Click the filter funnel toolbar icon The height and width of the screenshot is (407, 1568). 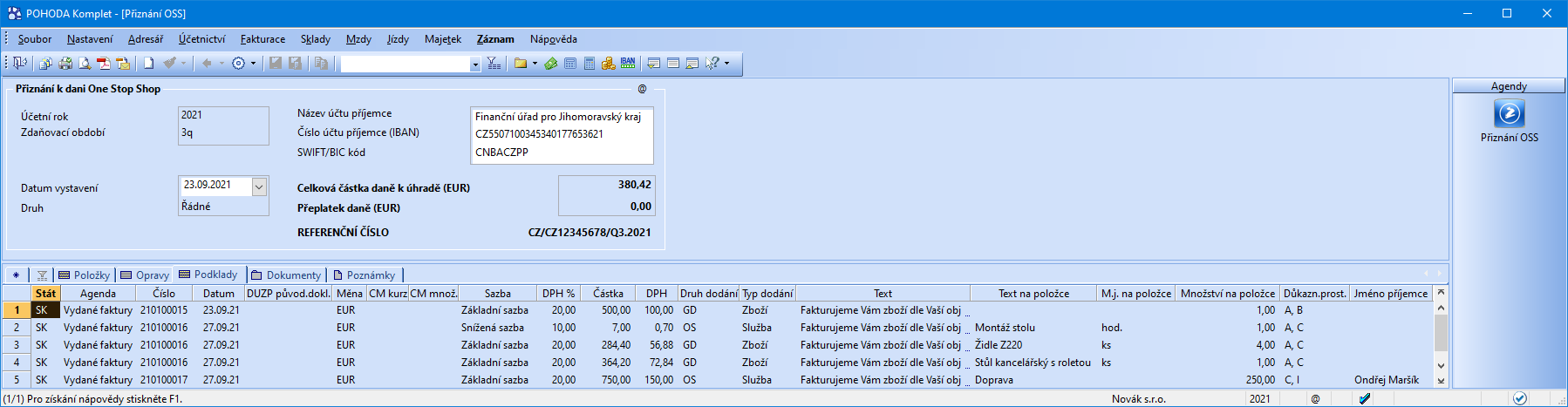point(494,63)
